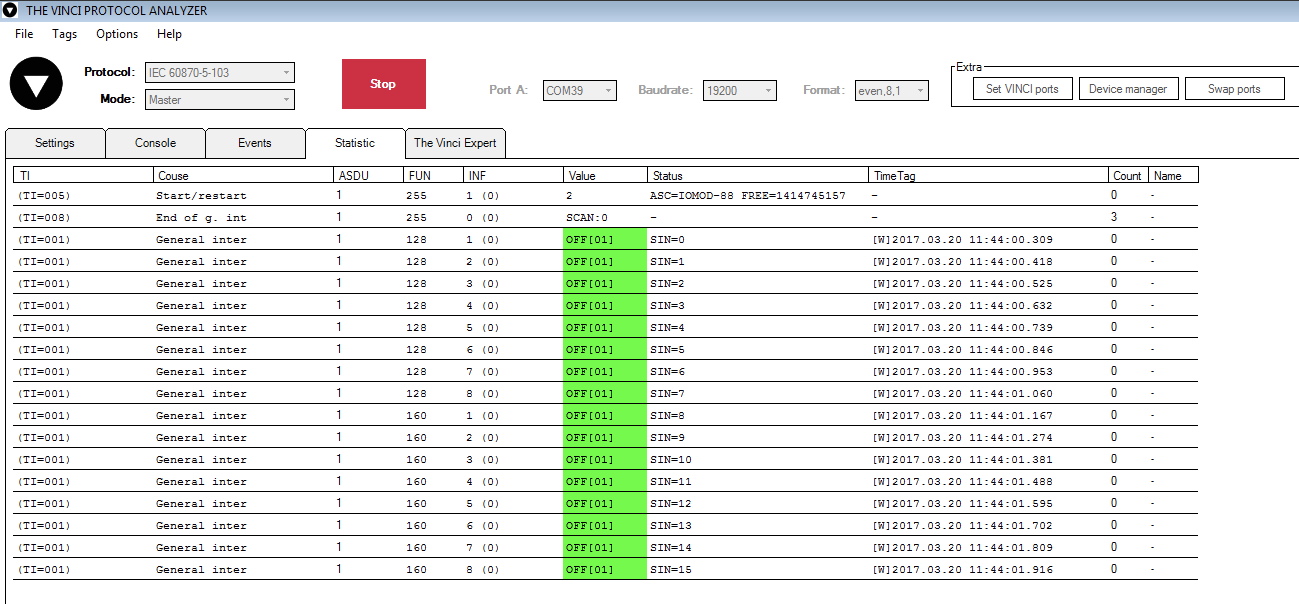Viewport: 1299px width, 604px height.
Task: Switch to the Console tab
Action: (x=155, y=143)
